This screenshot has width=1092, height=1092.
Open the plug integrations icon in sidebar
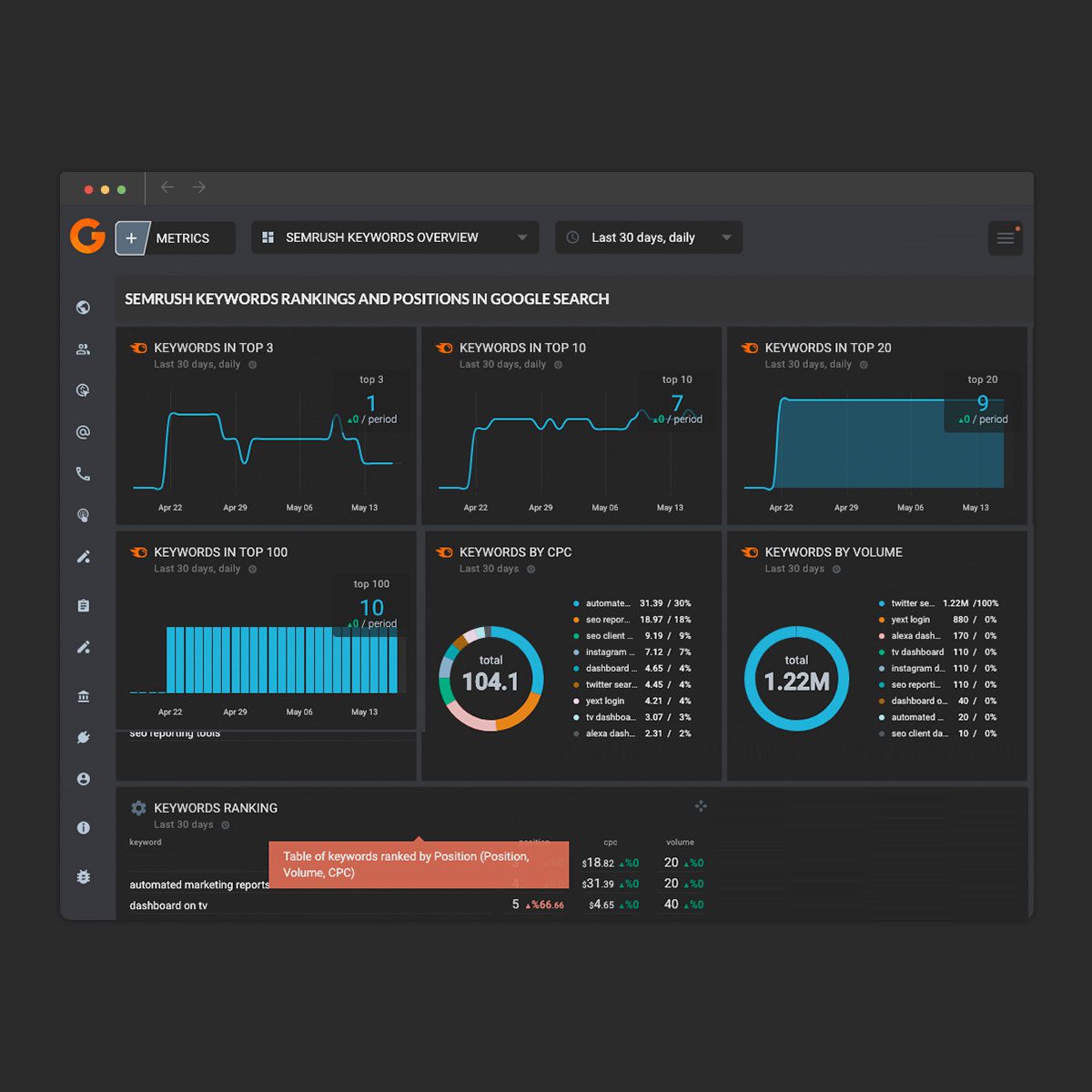click(83, 738)
